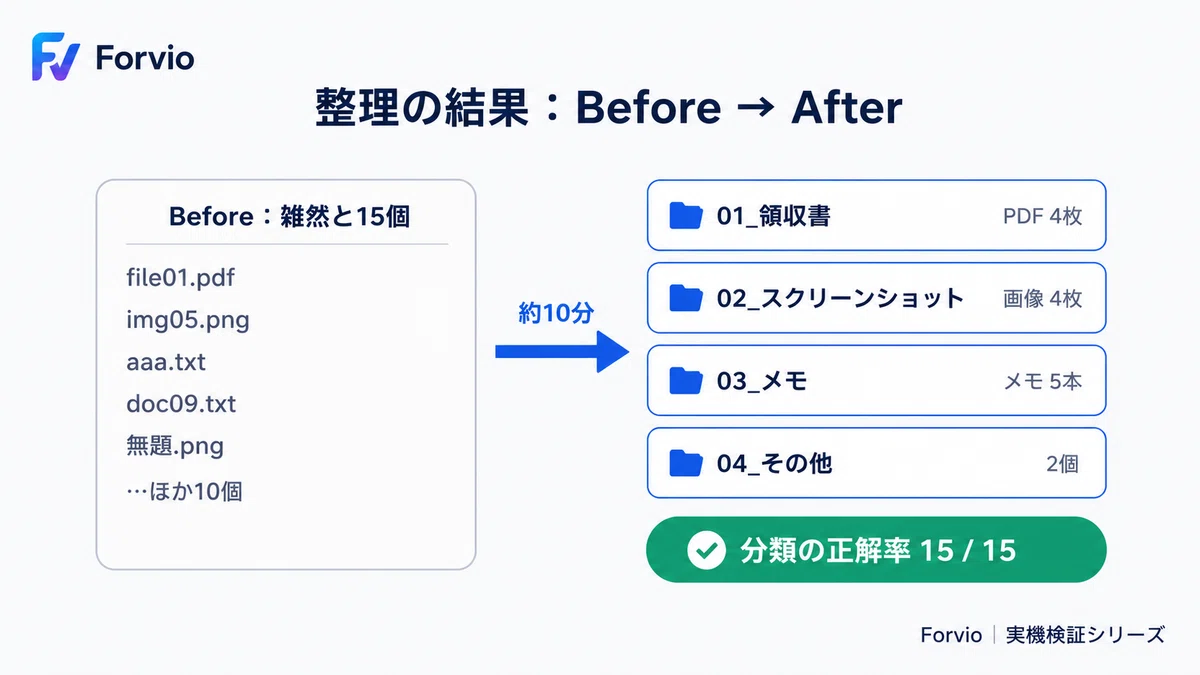Click the Forvio logo icon

[x=55, y=57]
